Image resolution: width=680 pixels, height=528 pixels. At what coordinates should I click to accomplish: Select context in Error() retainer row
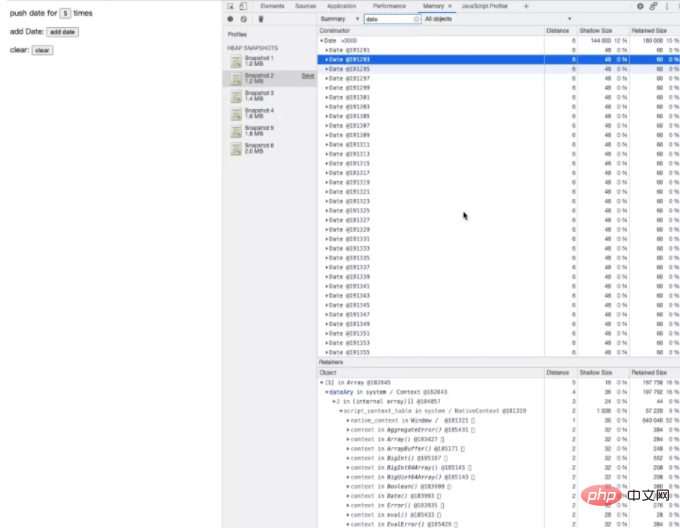[x=498, y=505]
